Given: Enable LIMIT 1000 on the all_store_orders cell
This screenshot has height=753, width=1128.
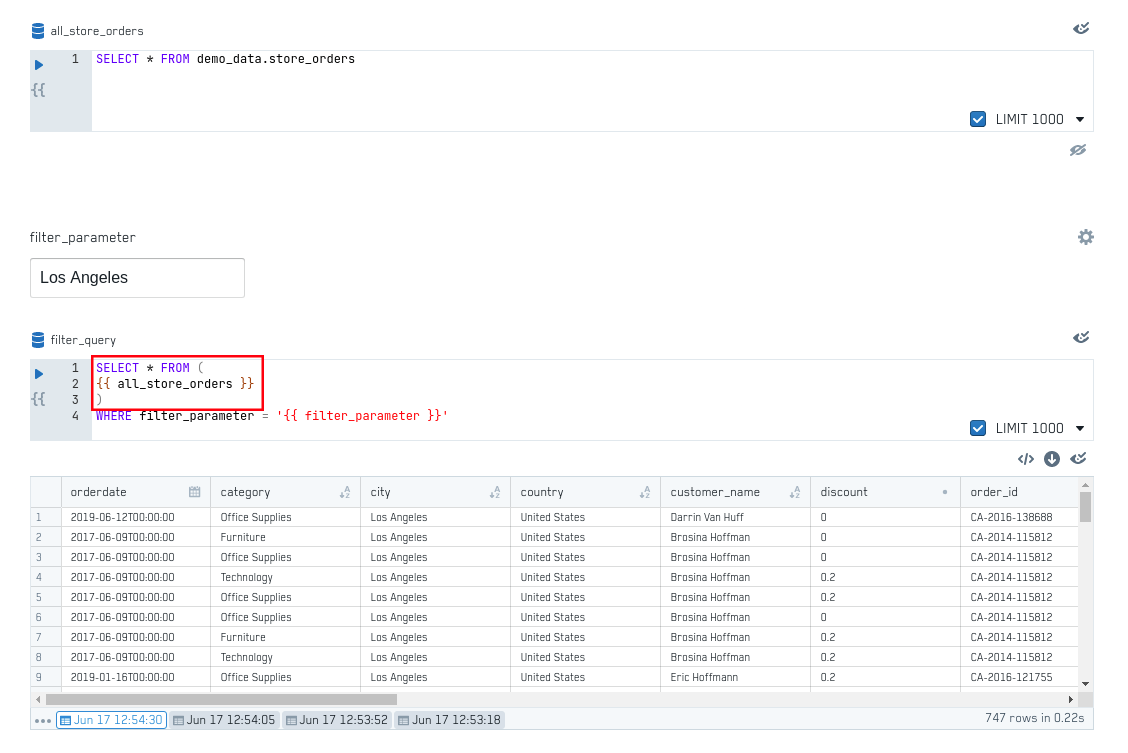Looking at the screenshot, I should (977, 118).
